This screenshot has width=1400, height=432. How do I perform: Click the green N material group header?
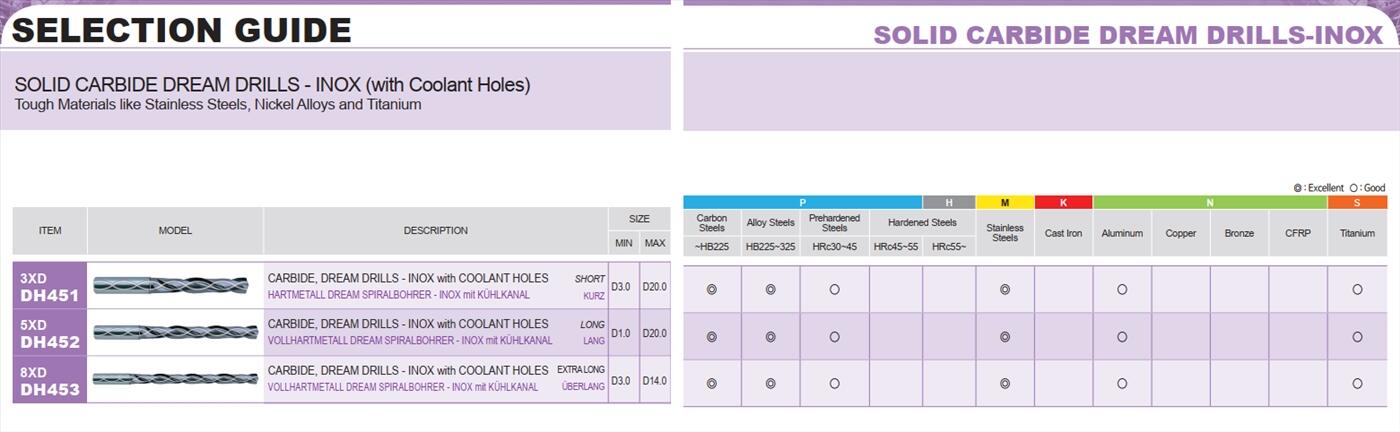(x=1210, y=203)
